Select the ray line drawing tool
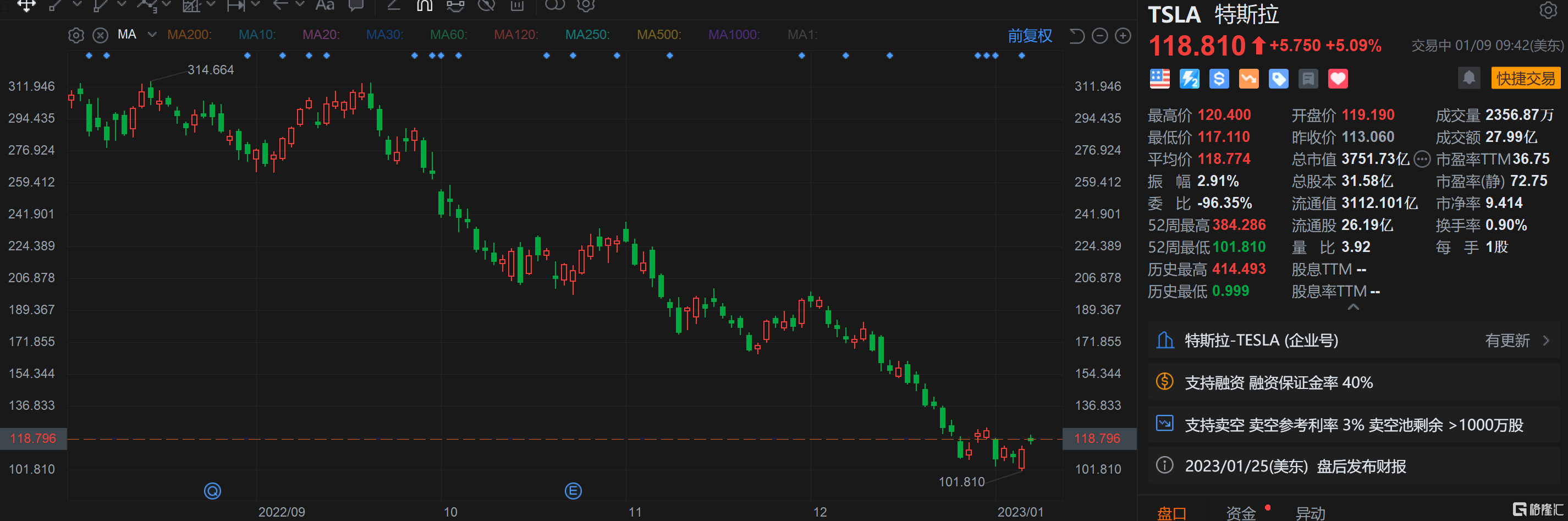This screenshot has height=521, width=1568. 101,5
